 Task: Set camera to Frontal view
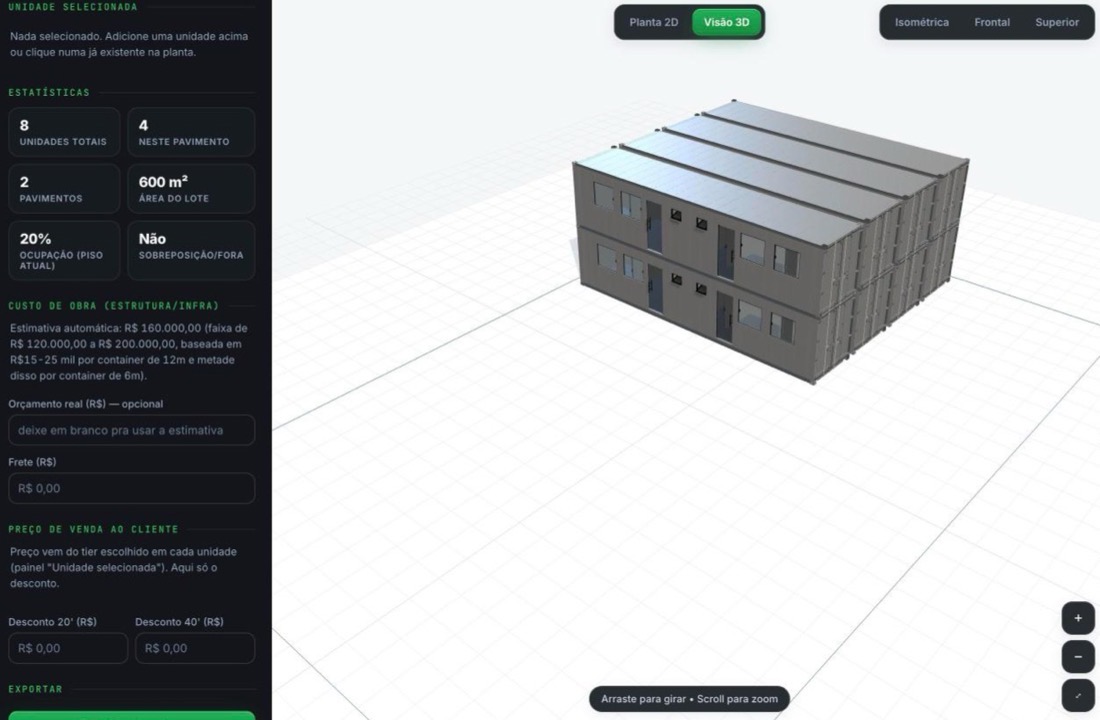point(991,22)
